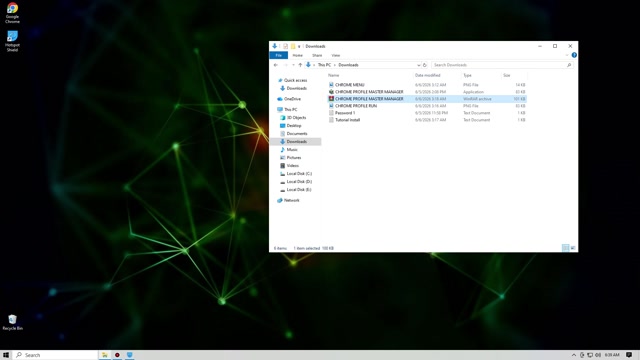Viewport: 640px width, 360px height.
Task: Open Videos folder in sidebar
Action: (x=292, y=166)
